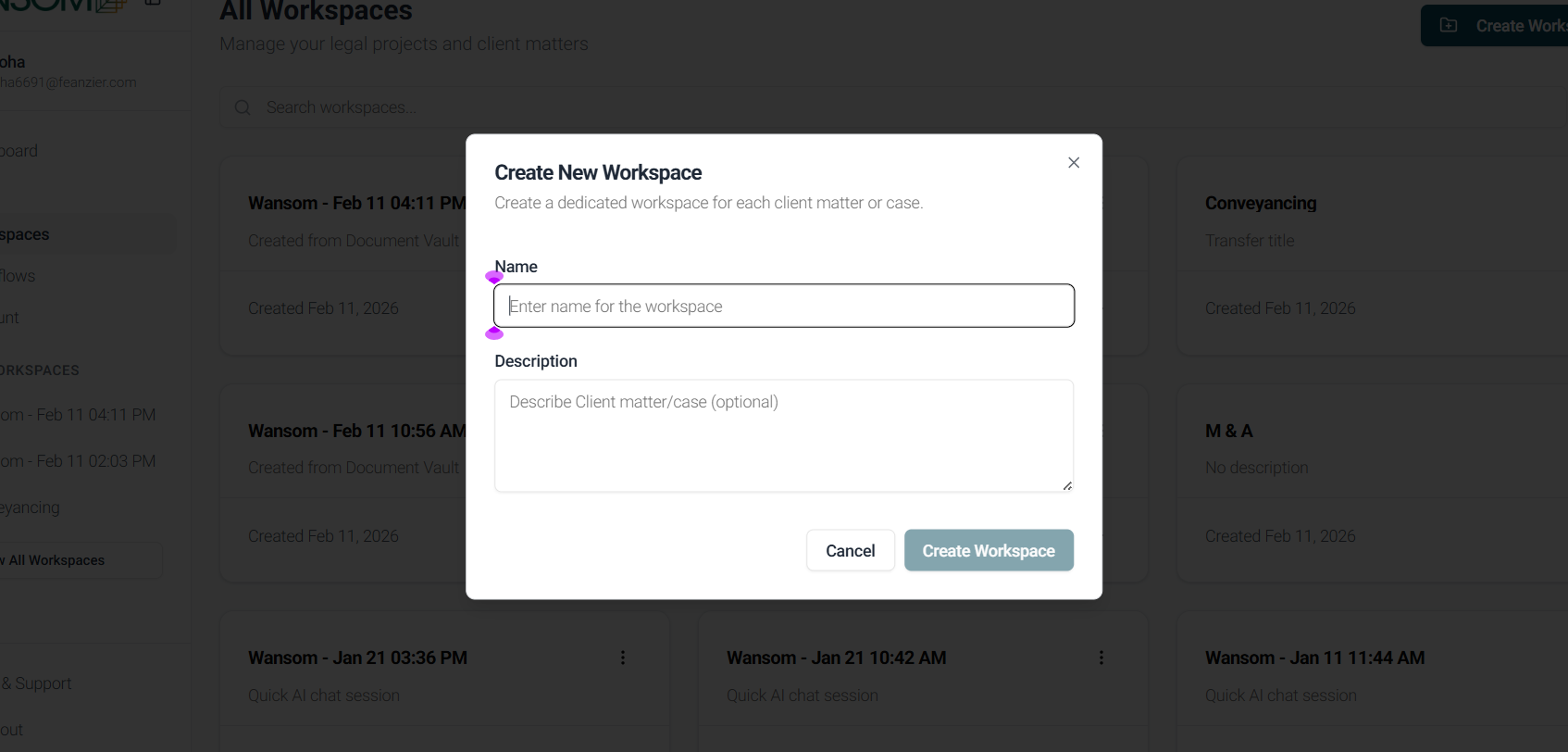Open the M & A workspace card
This screenshot has height=752, width=1568.
coord(1372,483)
